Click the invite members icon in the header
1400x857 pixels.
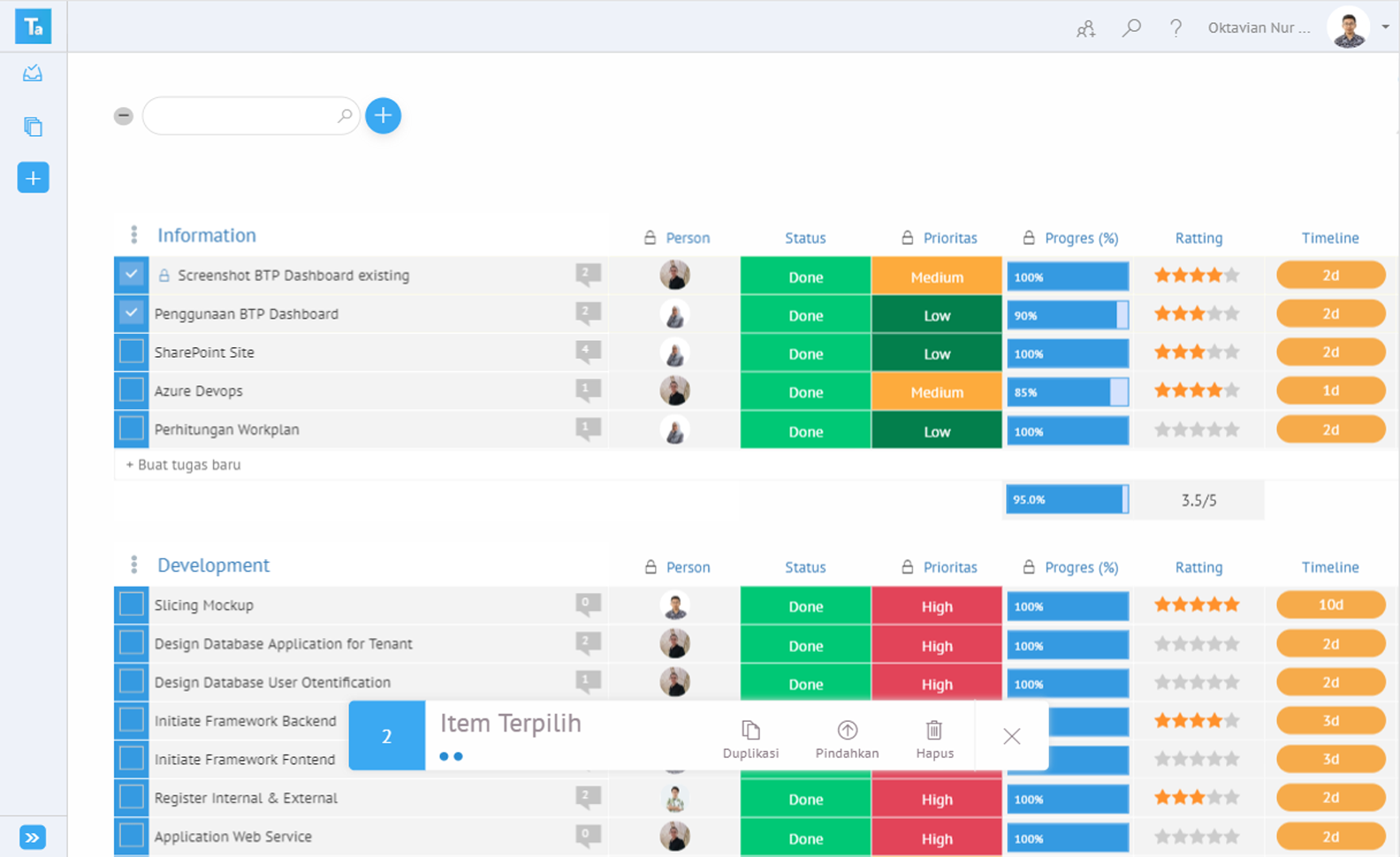click(x=1085, y=28)
